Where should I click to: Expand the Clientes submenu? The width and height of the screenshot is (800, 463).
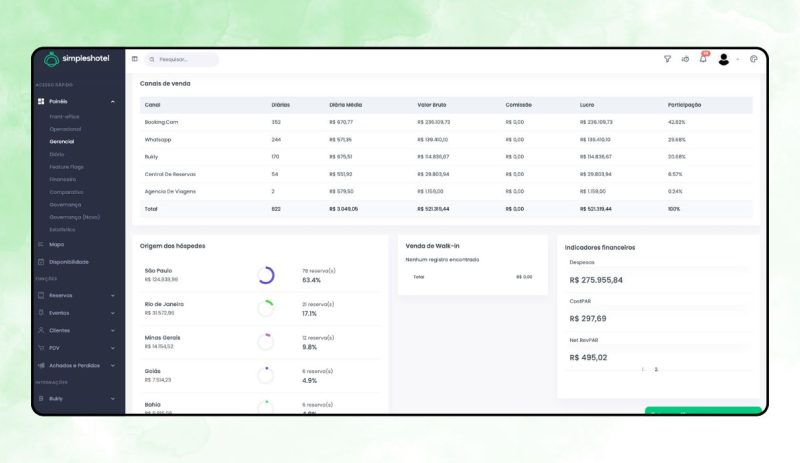113,330
